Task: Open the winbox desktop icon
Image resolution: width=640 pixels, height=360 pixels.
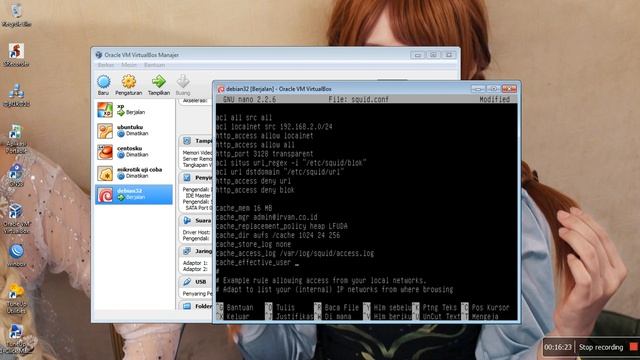Action: (x=16, y=255)
